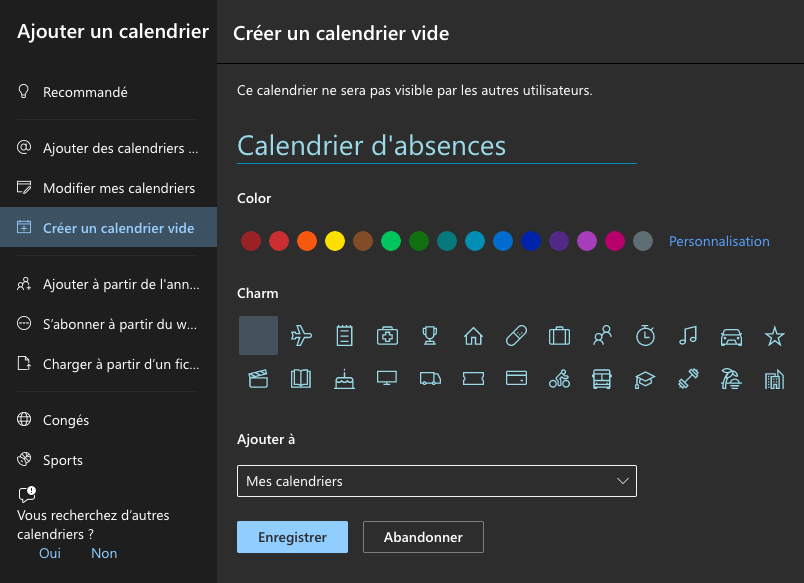
Task: Pick the stopwatch charm icon
Action: 645,336
